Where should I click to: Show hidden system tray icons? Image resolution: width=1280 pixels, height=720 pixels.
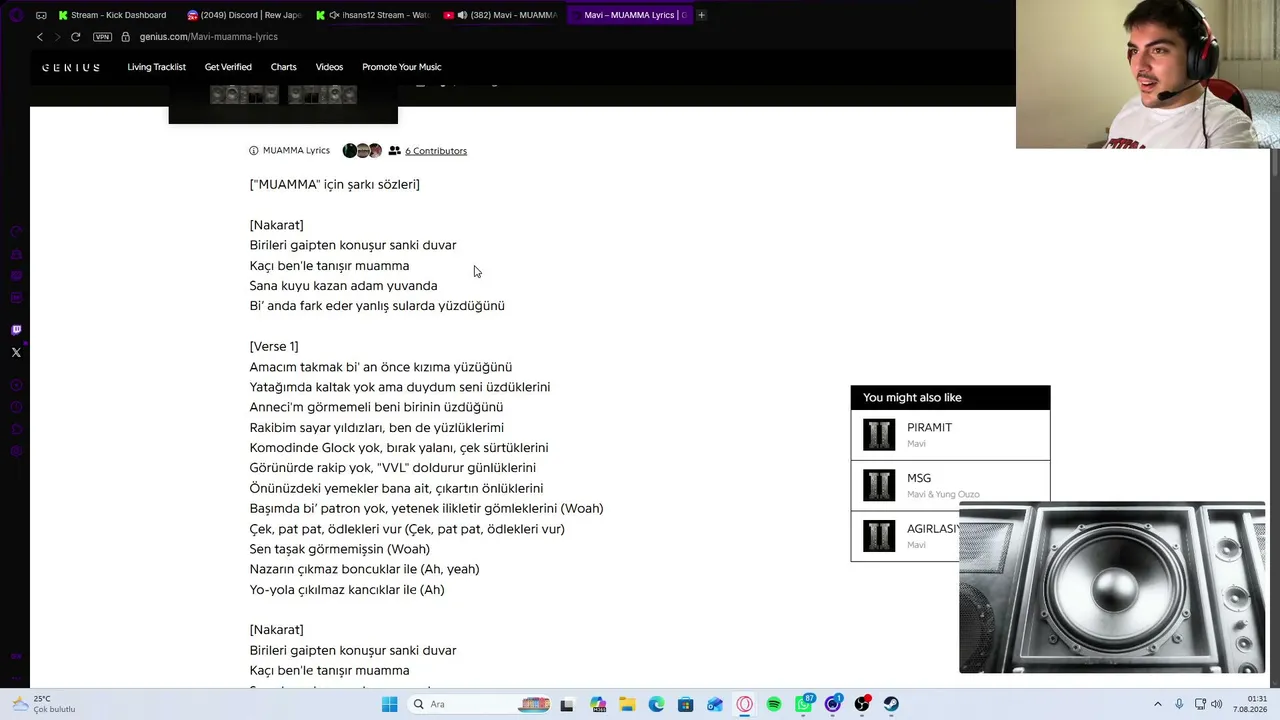(x=1158, y=704)
